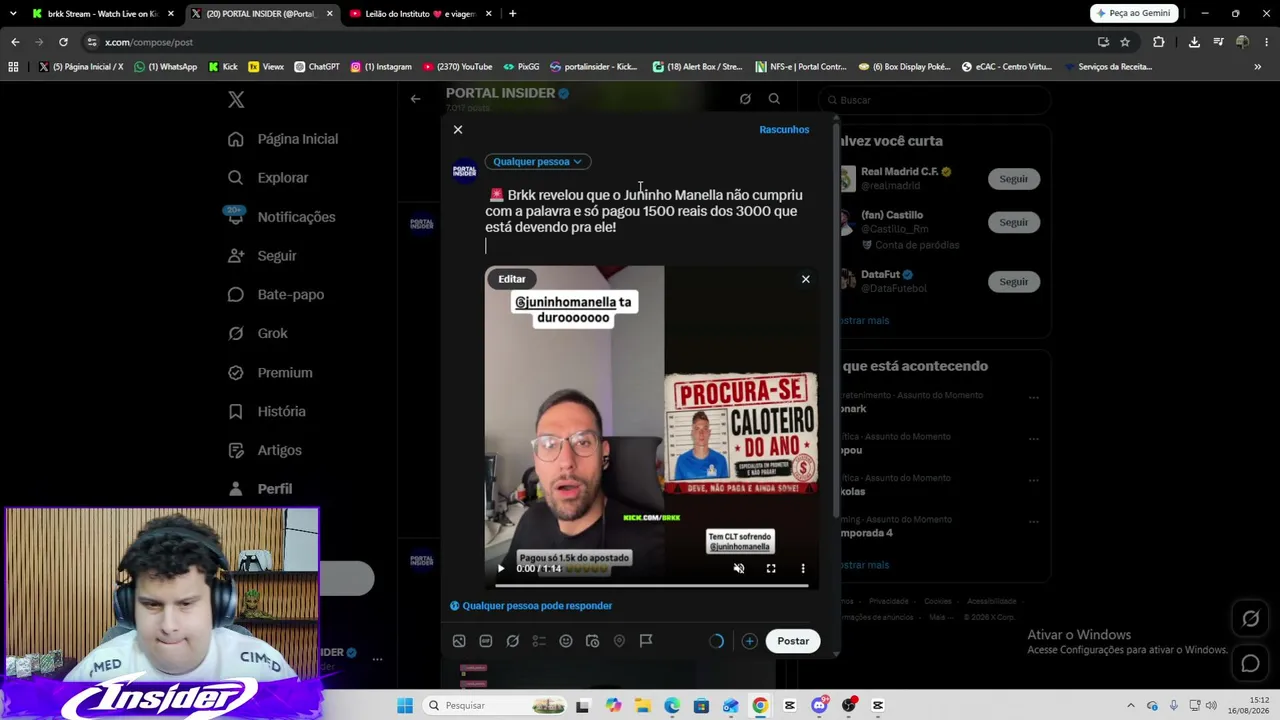
Task: Remove the attached video from the post
Action: coord(805,279)
